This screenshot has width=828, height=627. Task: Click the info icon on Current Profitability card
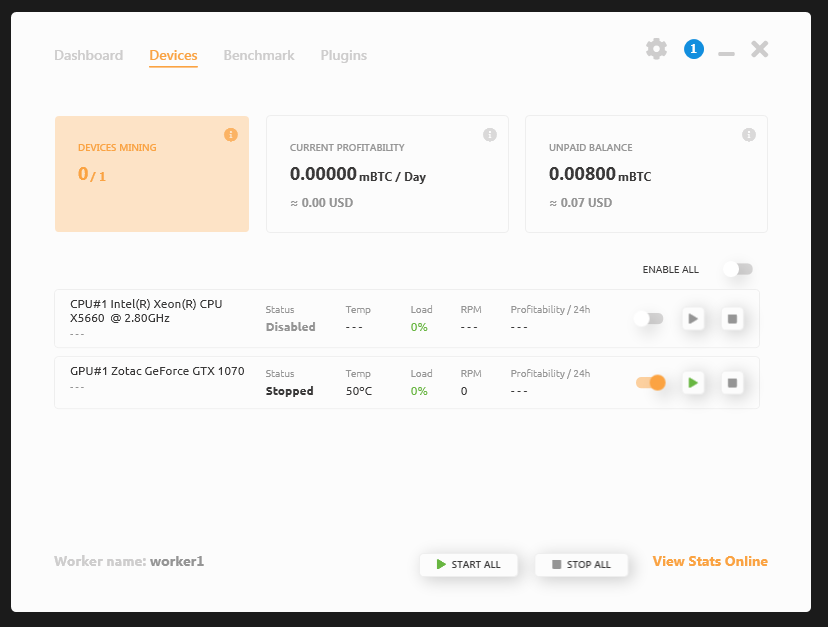point(490,134)
